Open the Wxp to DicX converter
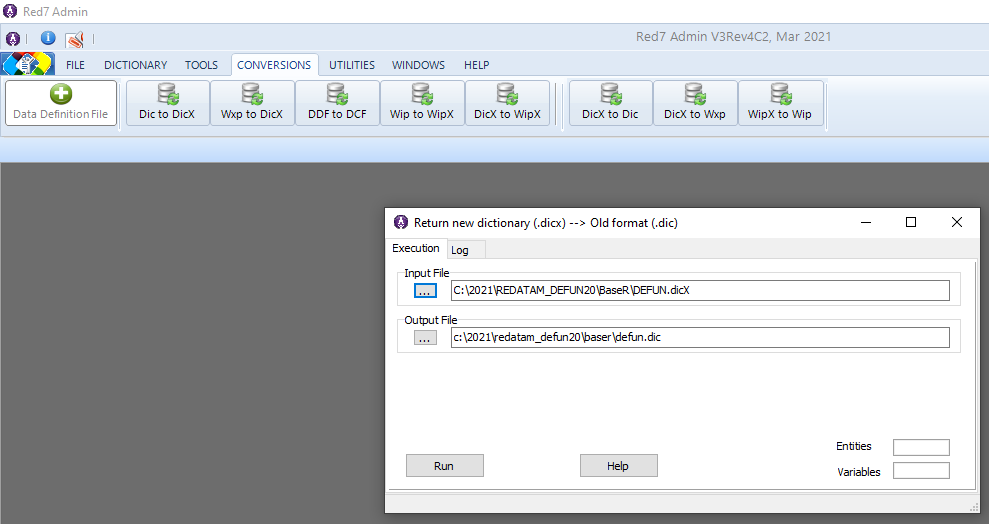The height and width of the screenshot is (524, 989). coord(252,103)
